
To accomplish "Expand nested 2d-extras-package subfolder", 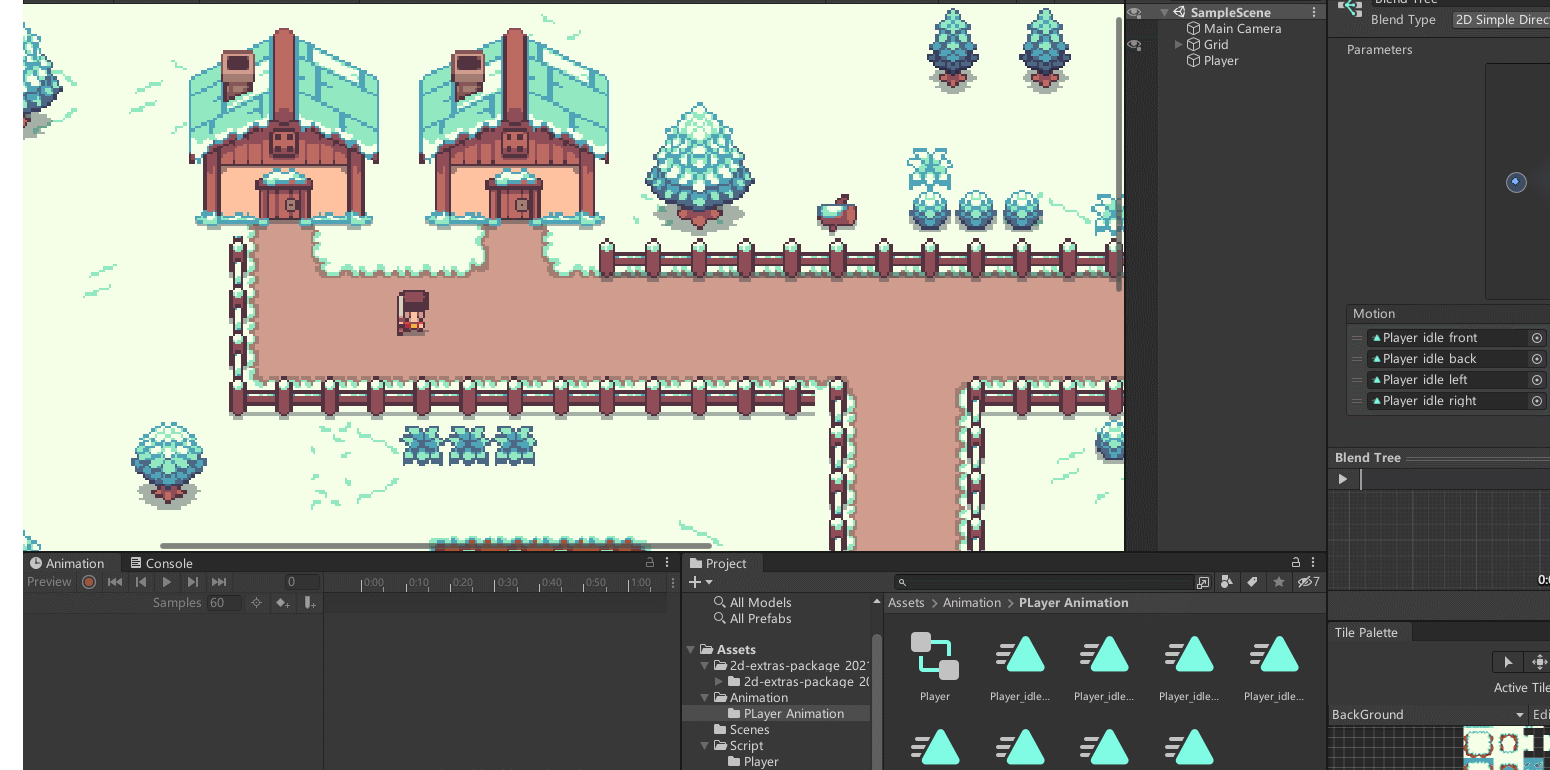I will click(x=719, y=682).
